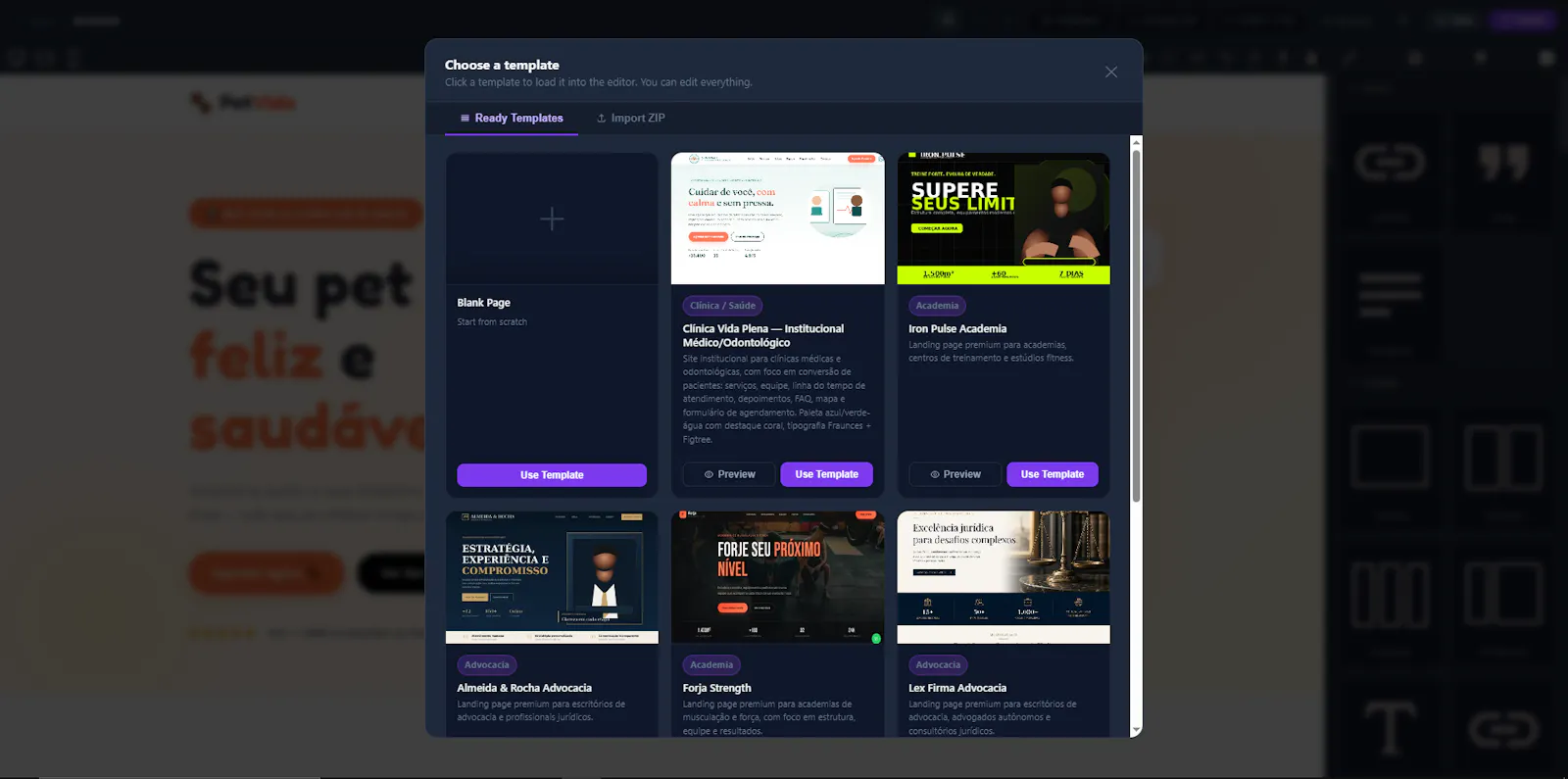Open the Iron Pulse Academia thumbnail
The image size is (1568, 779).
tap(1004, 219)
